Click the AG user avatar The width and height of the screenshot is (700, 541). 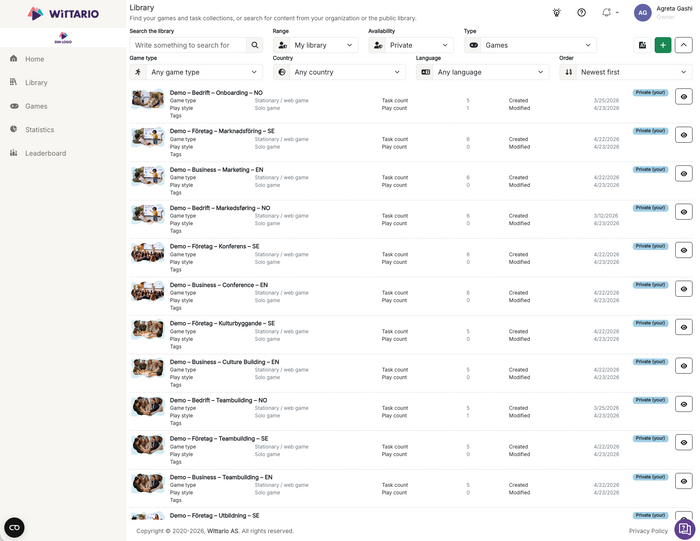[642, 12]
